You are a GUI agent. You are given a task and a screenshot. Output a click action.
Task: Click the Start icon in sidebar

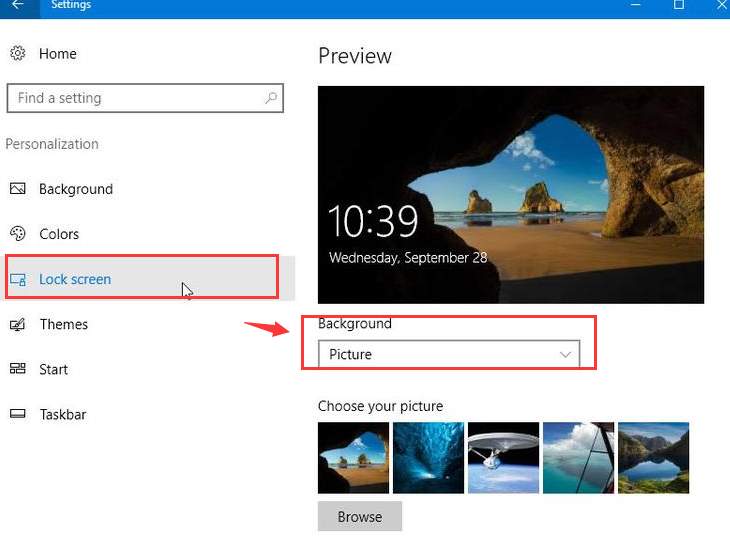pyautogui.click(x=17, y=369)
